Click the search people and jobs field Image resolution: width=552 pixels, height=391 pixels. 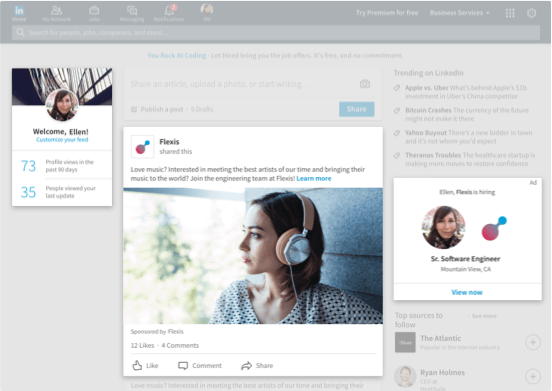click(276, 33)
